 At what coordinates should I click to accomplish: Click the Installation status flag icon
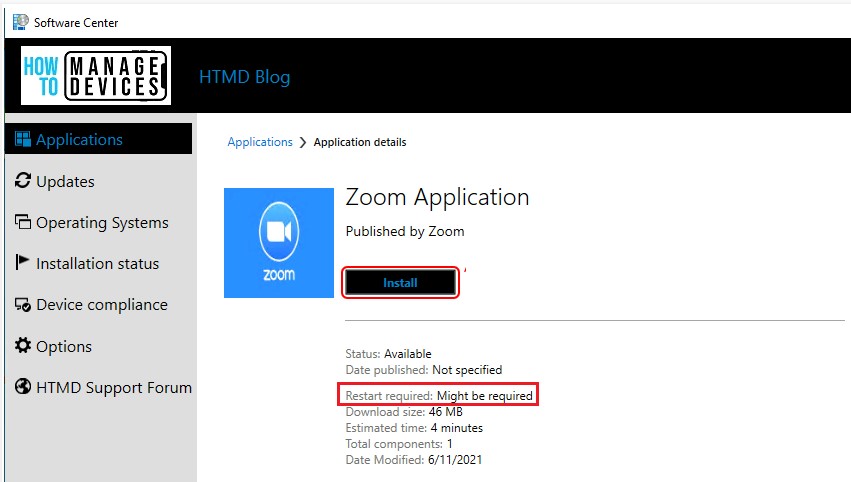point(22,262)
